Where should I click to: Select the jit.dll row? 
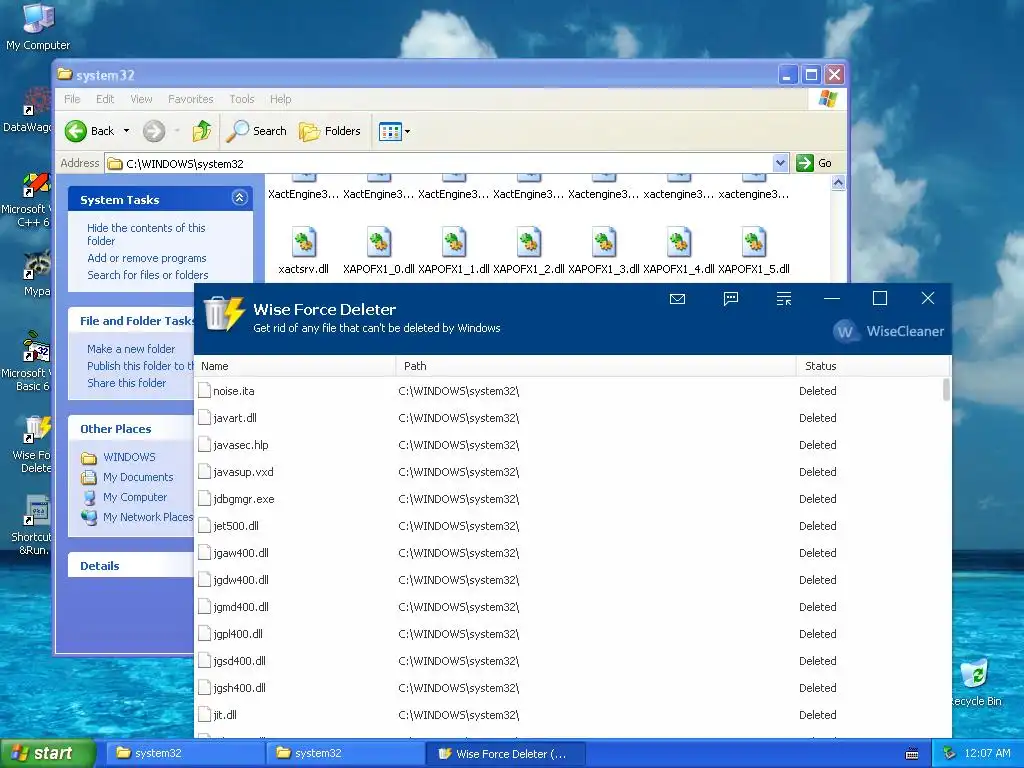tap(568, 715)
